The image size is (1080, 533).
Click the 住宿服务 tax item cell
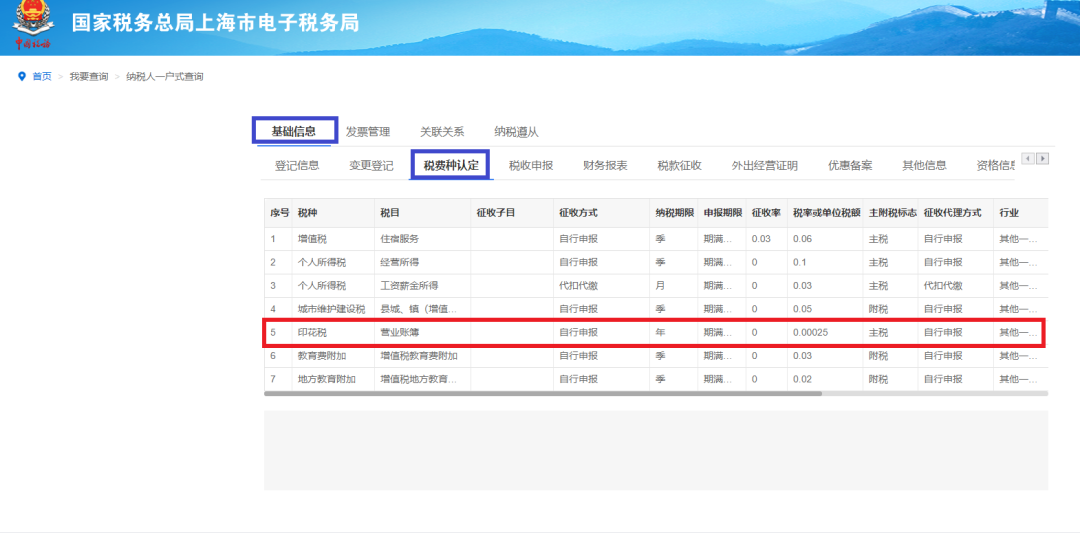399,239
